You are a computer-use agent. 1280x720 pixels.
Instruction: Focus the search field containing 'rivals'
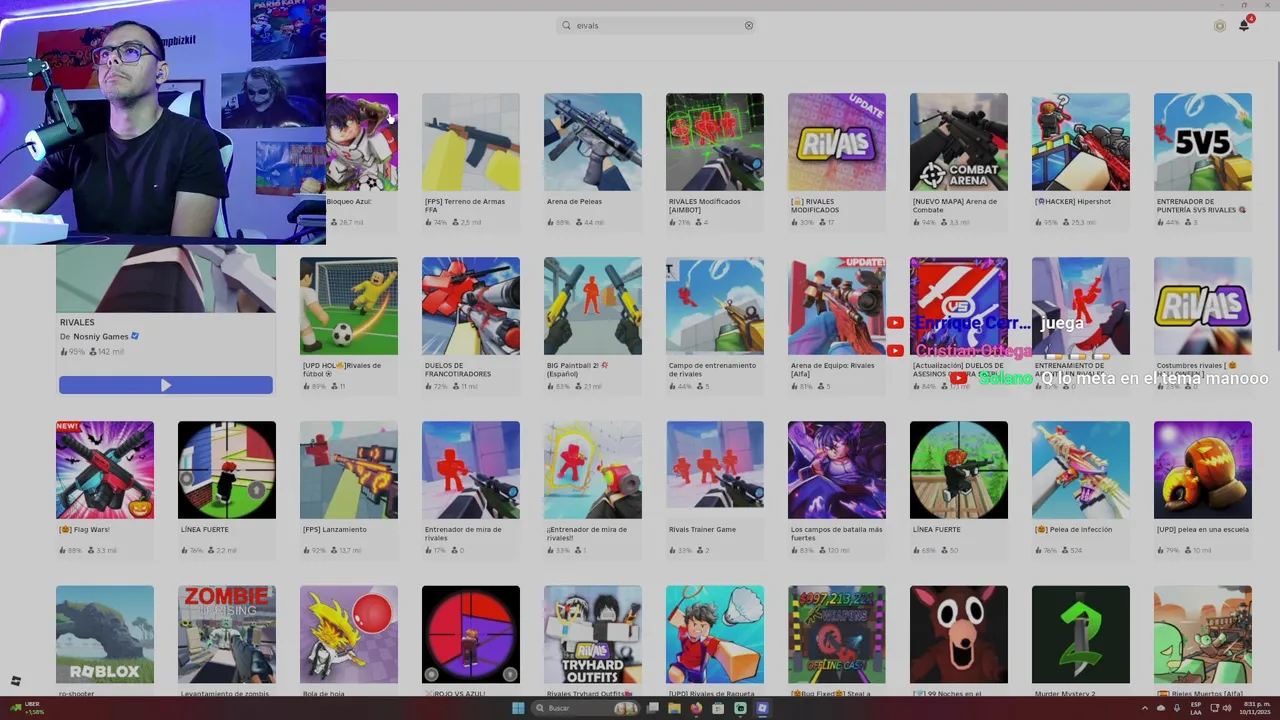point(656,25)
